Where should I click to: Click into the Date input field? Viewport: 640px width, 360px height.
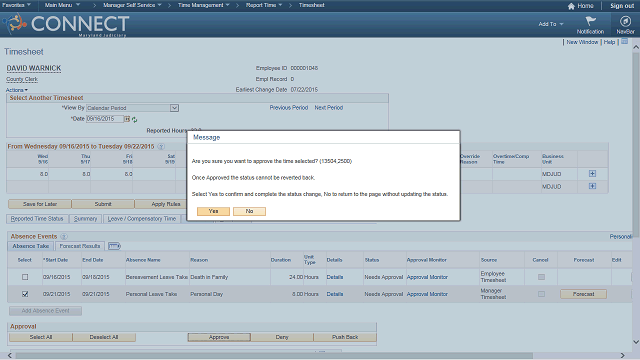(x=104, y=119)
